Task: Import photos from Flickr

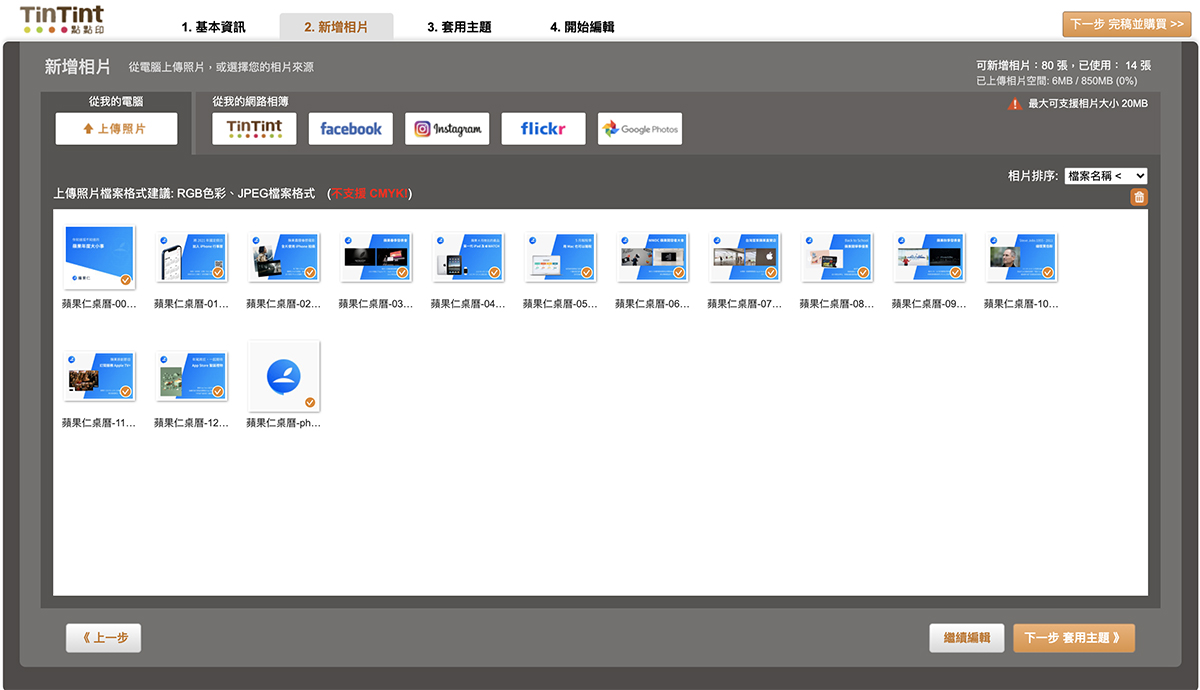Action: 543,128
